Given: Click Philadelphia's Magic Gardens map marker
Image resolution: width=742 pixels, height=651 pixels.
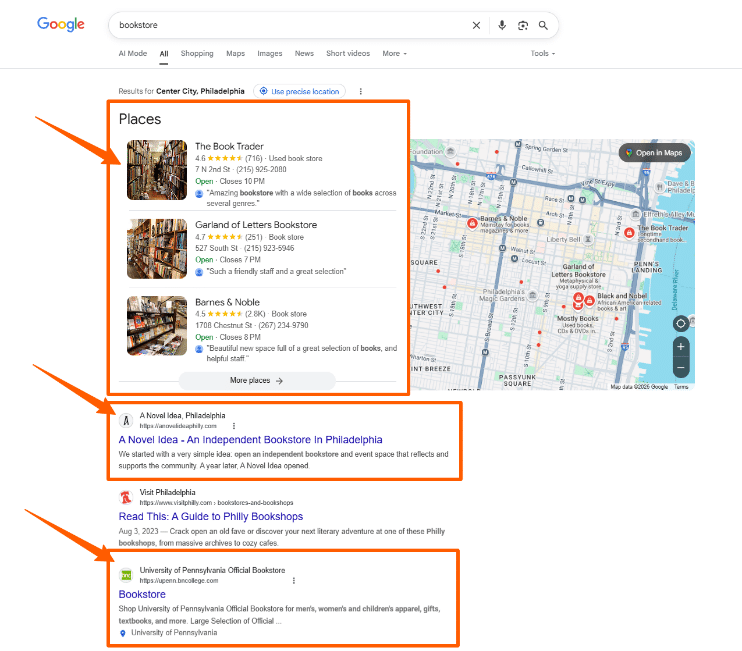Looking at the screenshot, I should click(x=533, y=296).
